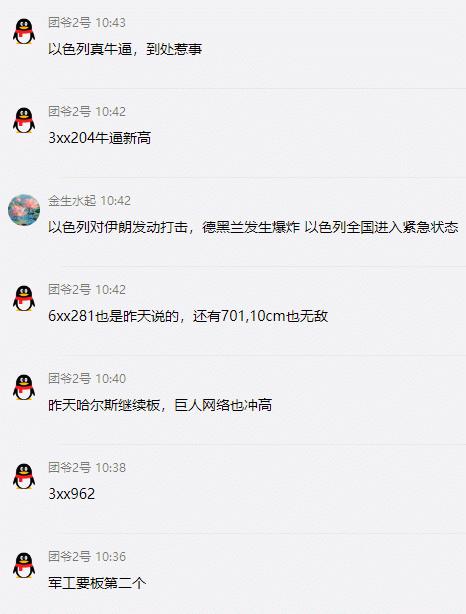
Task: Click 团爷2号 name at 10:40
Action: (x=69, y=378)
